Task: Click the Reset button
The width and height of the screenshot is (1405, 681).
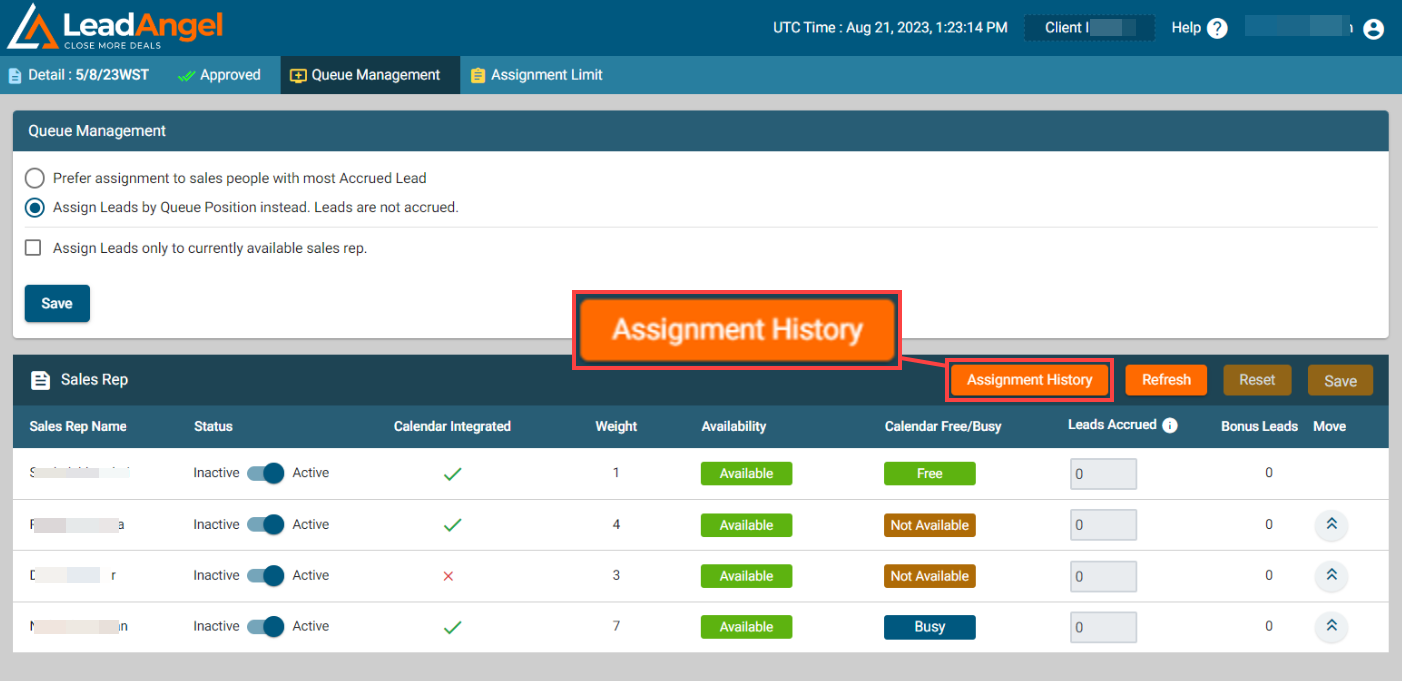Action: click(x=1257, y=380)
